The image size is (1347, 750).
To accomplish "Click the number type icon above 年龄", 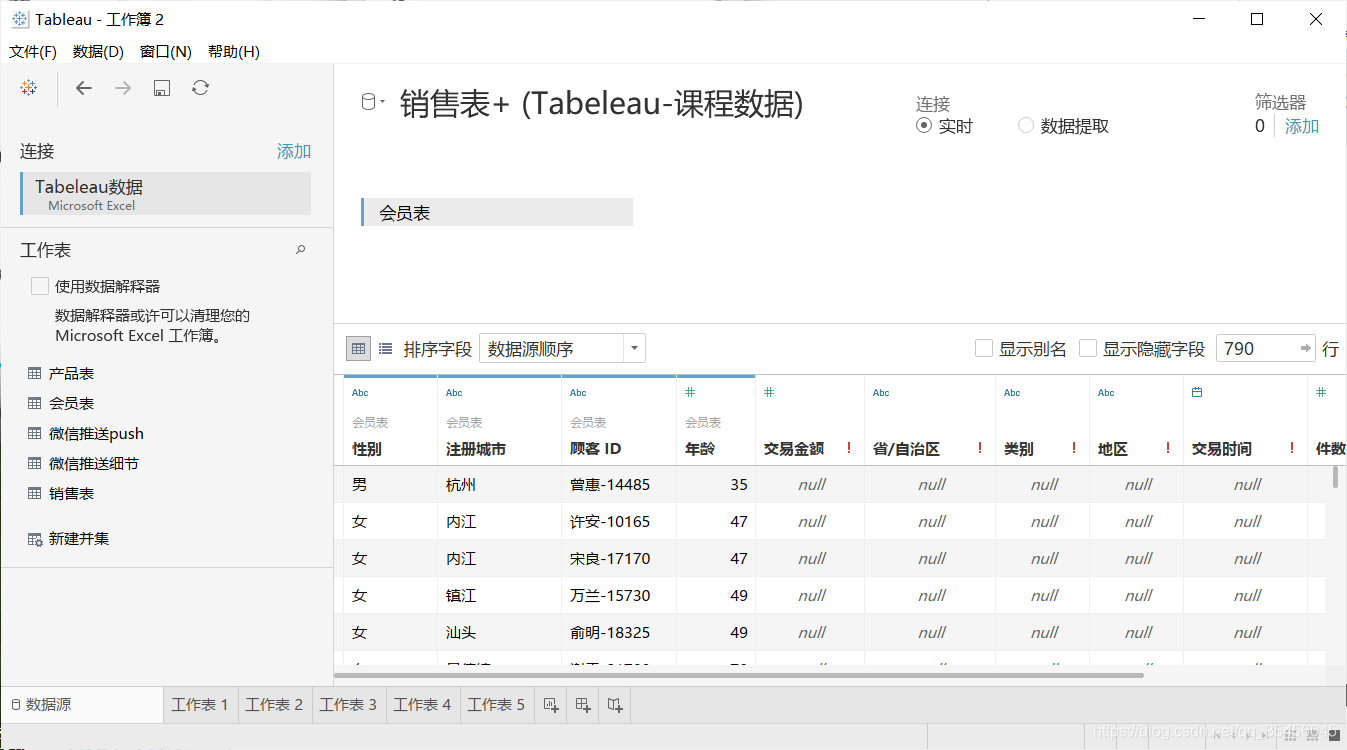I will click(x=690, y=393).
